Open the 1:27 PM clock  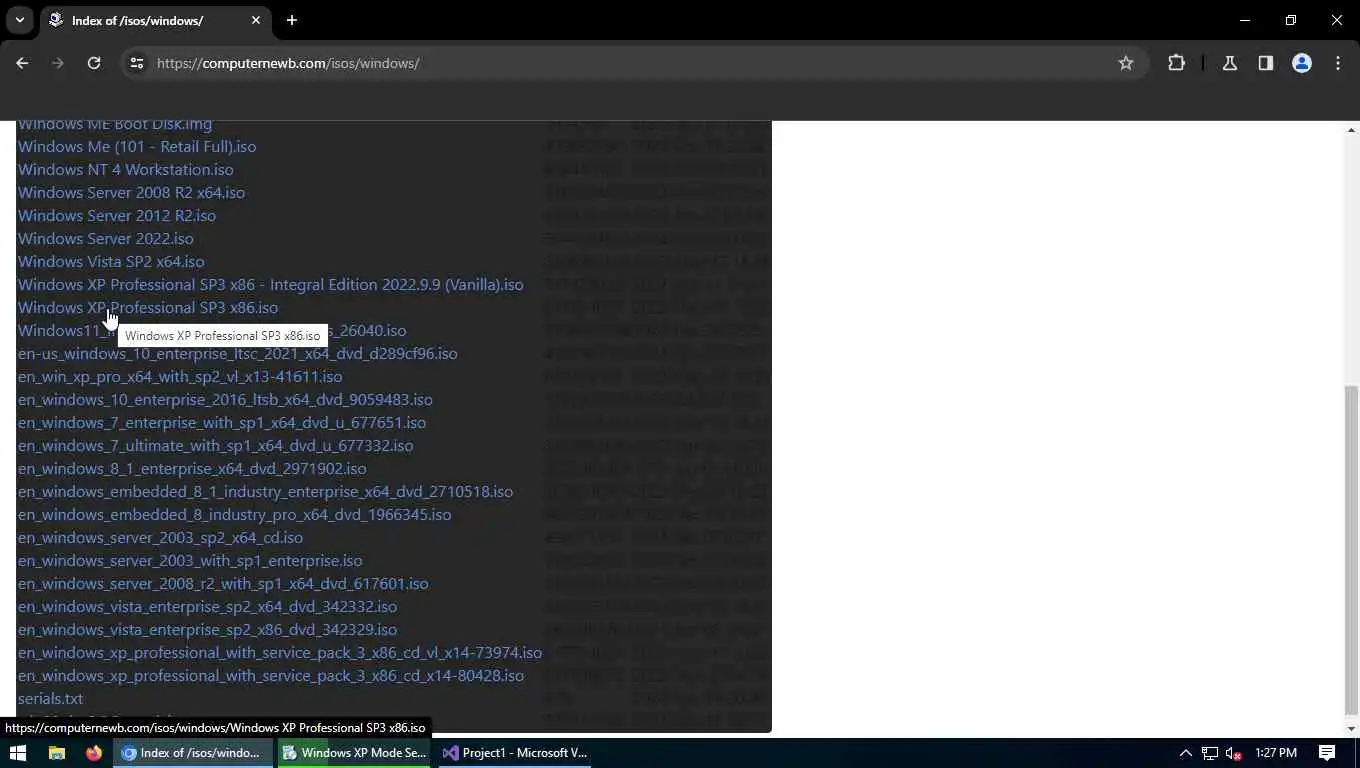(1276, 753)
